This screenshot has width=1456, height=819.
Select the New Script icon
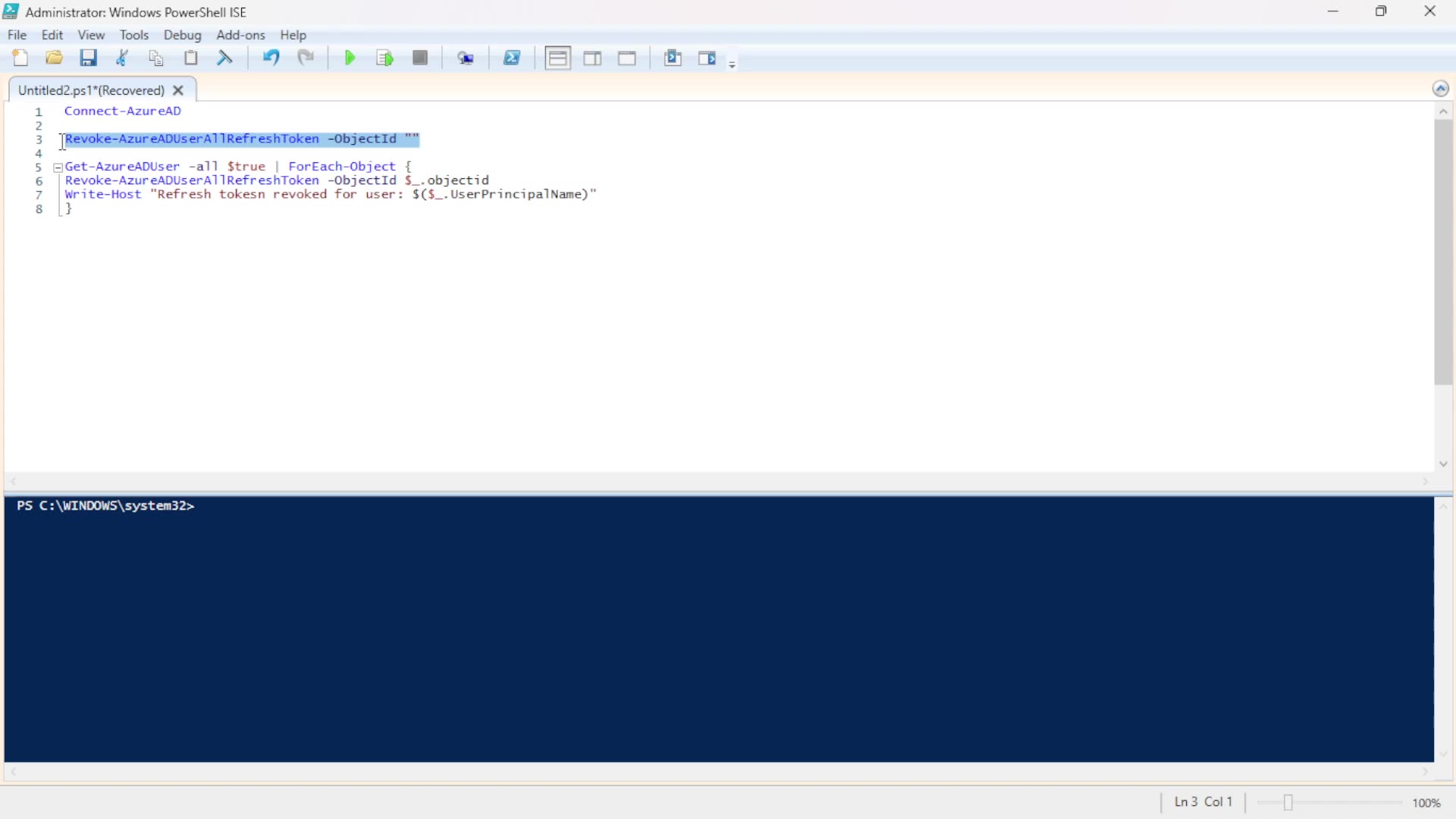[x=20, y=58]
